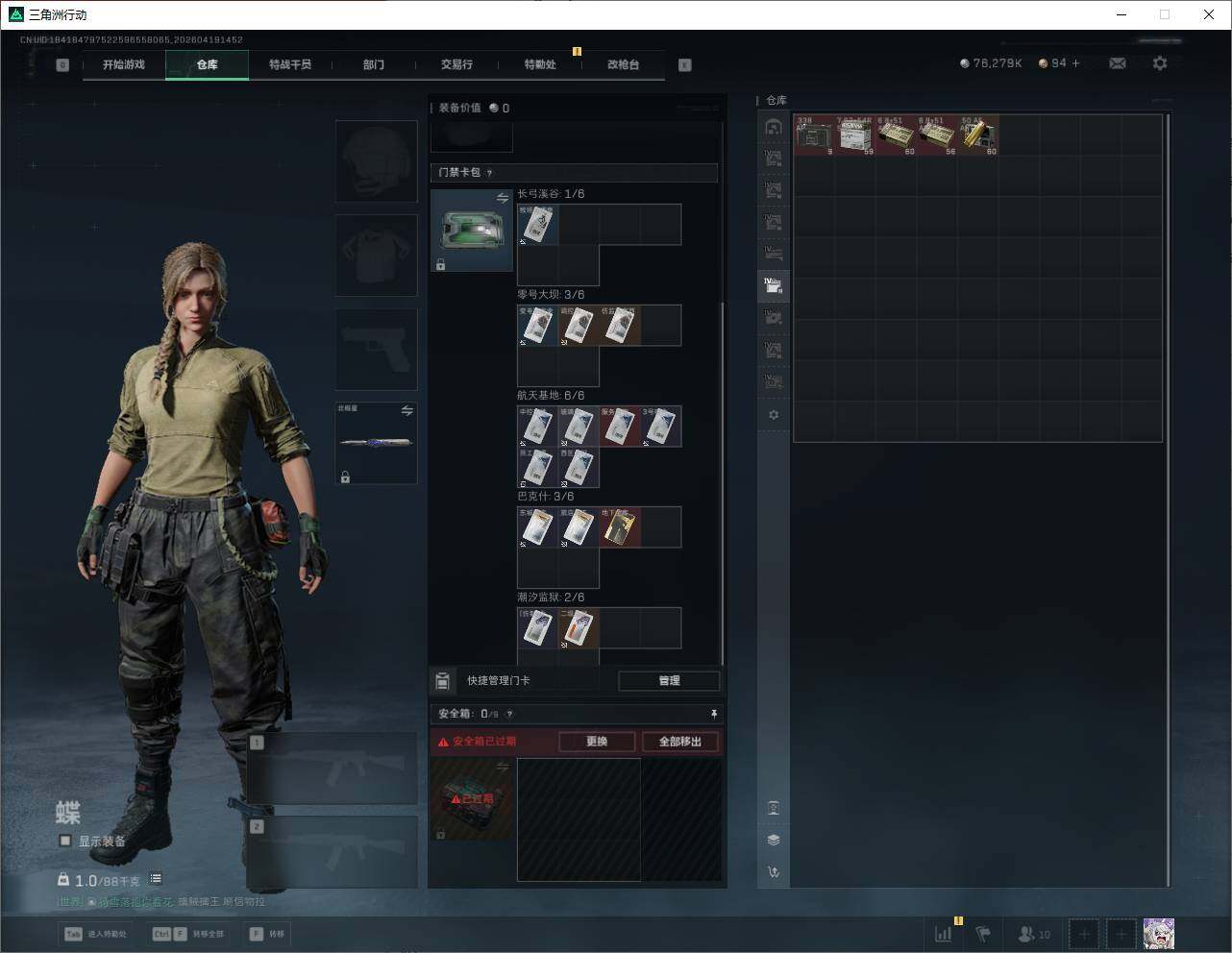Click the left tab-navigation arrow in top bar
This screenshot has height=953, width=1232.
(x=62, y=65)
